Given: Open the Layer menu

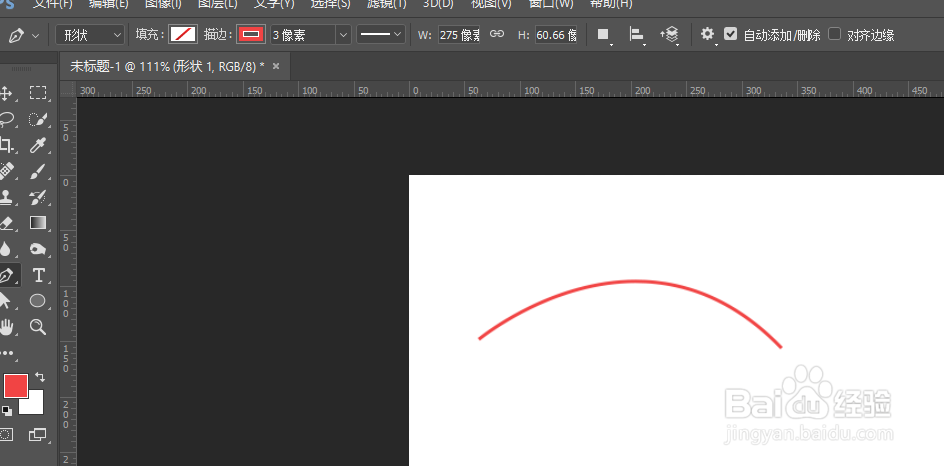Looking at the screenshot, I should coord(218,4).
